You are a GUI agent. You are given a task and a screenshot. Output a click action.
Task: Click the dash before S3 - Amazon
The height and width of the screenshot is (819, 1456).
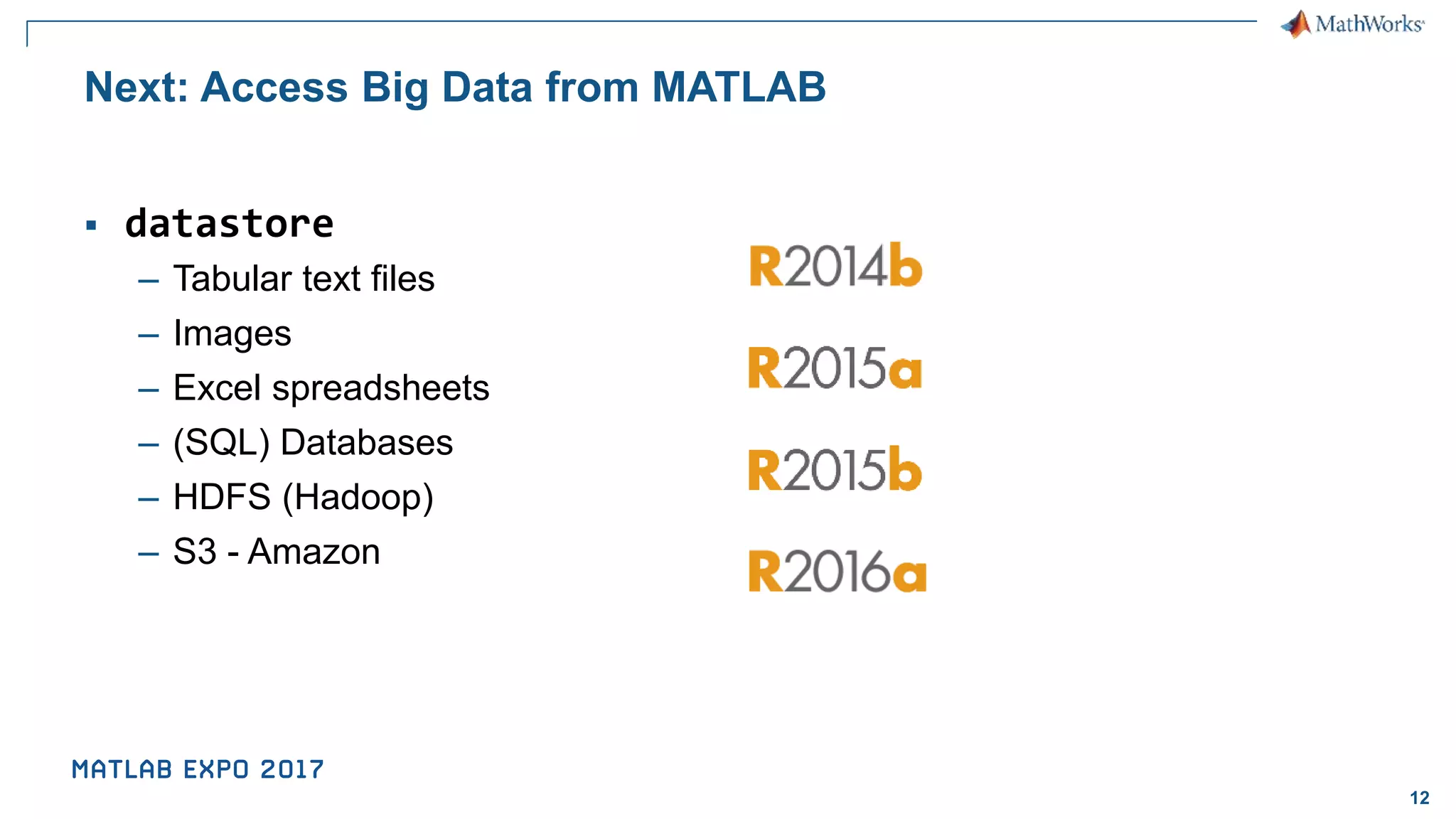(x=149, y=555)
